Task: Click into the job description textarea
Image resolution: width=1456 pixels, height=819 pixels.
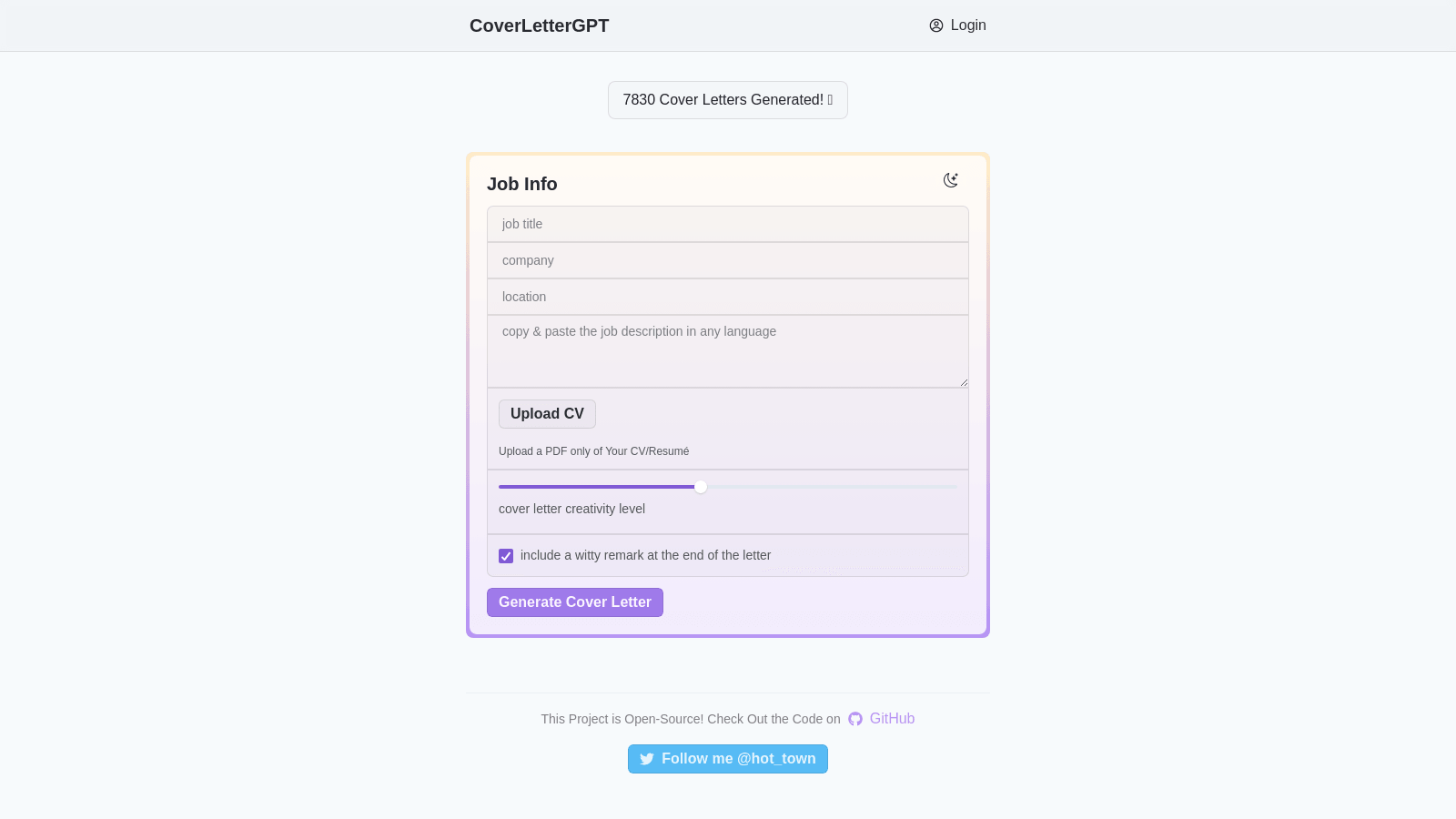Action: [x=728, y=351]
